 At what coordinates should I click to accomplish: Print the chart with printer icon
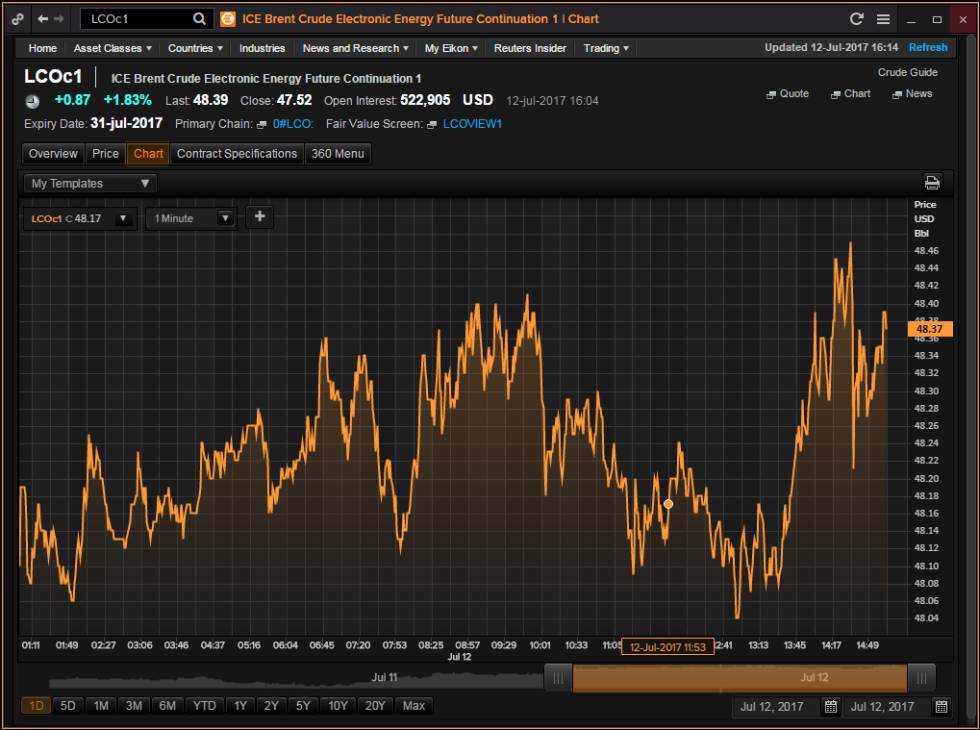[x=932, y=182]
